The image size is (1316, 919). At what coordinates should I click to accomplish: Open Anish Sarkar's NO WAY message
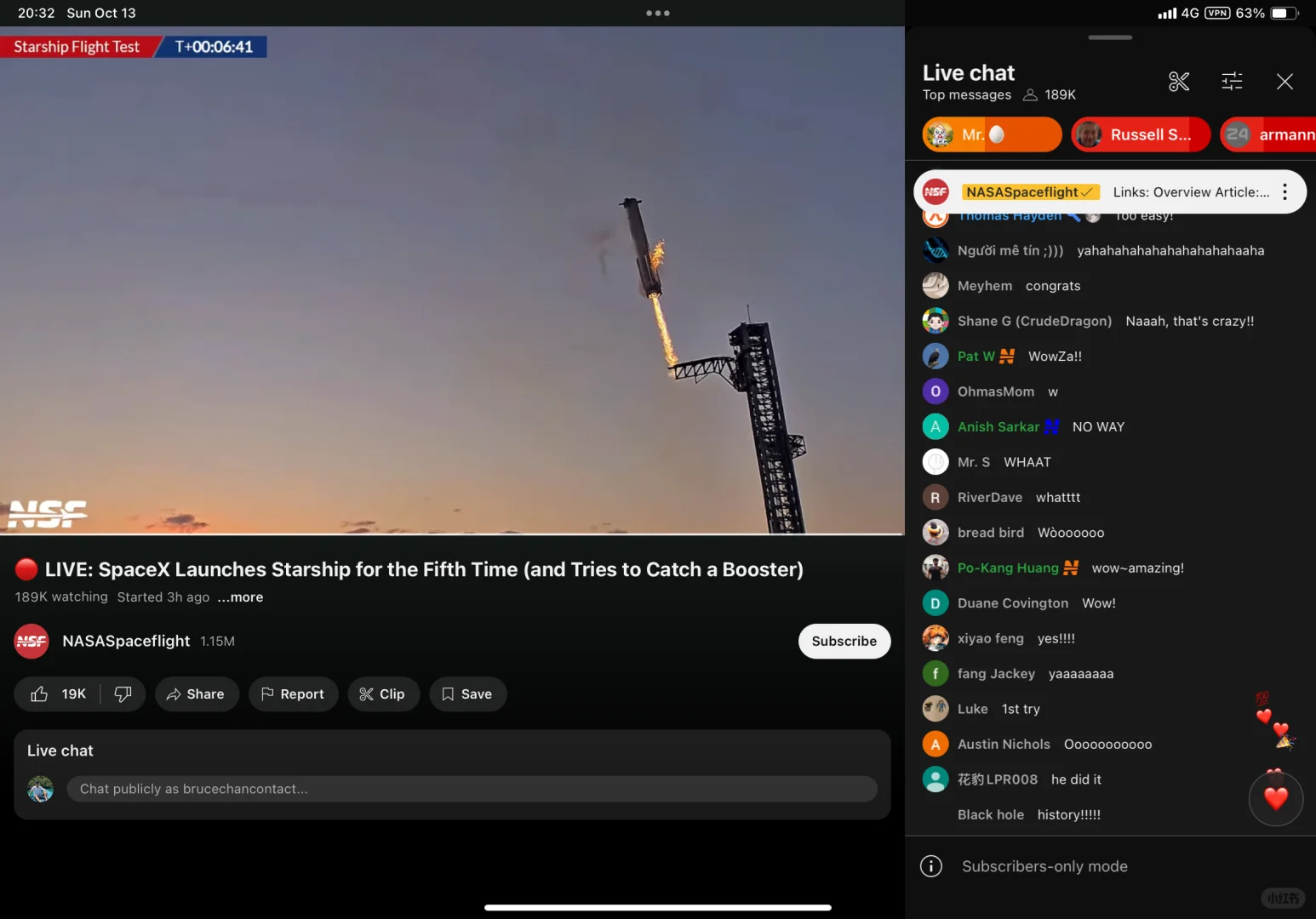[x=1110, y=427]
